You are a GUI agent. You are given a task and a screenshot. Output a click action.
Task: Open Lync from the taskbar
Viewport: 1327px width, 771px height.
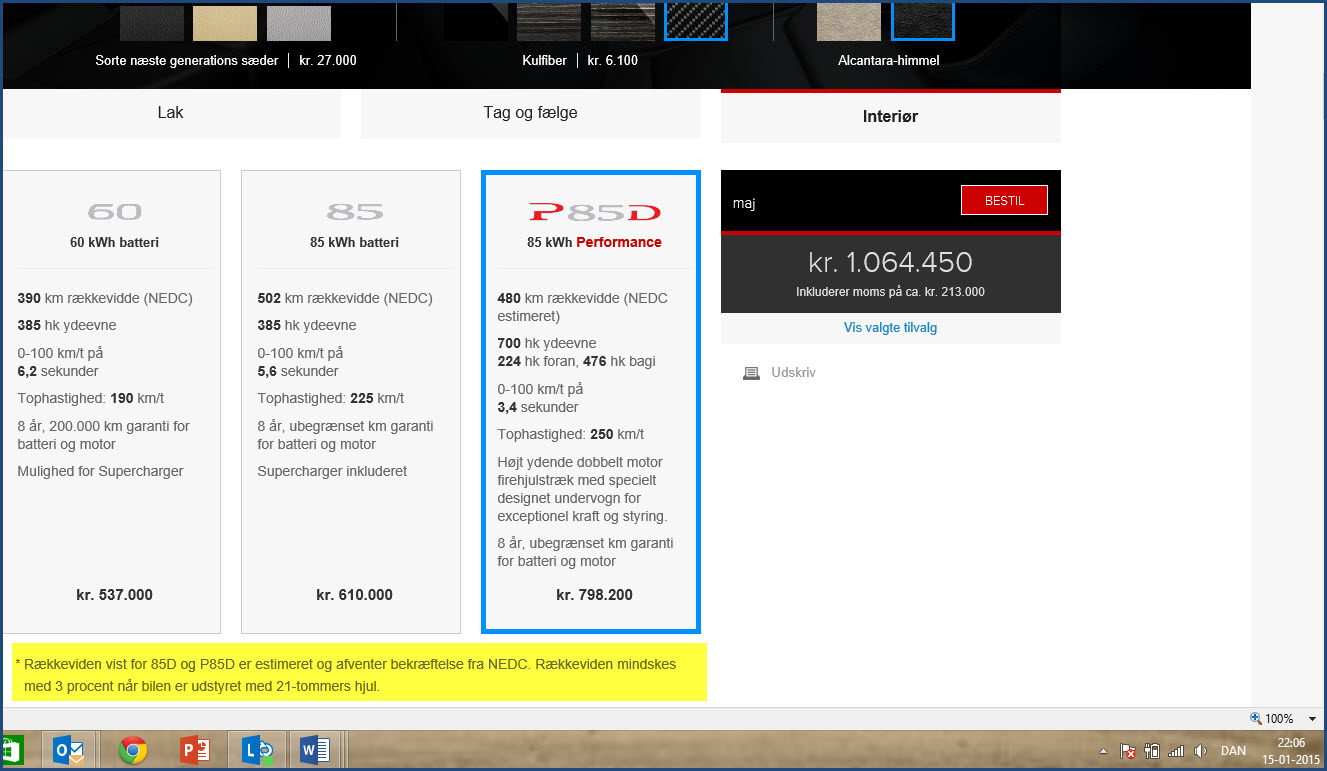[257, 750]
